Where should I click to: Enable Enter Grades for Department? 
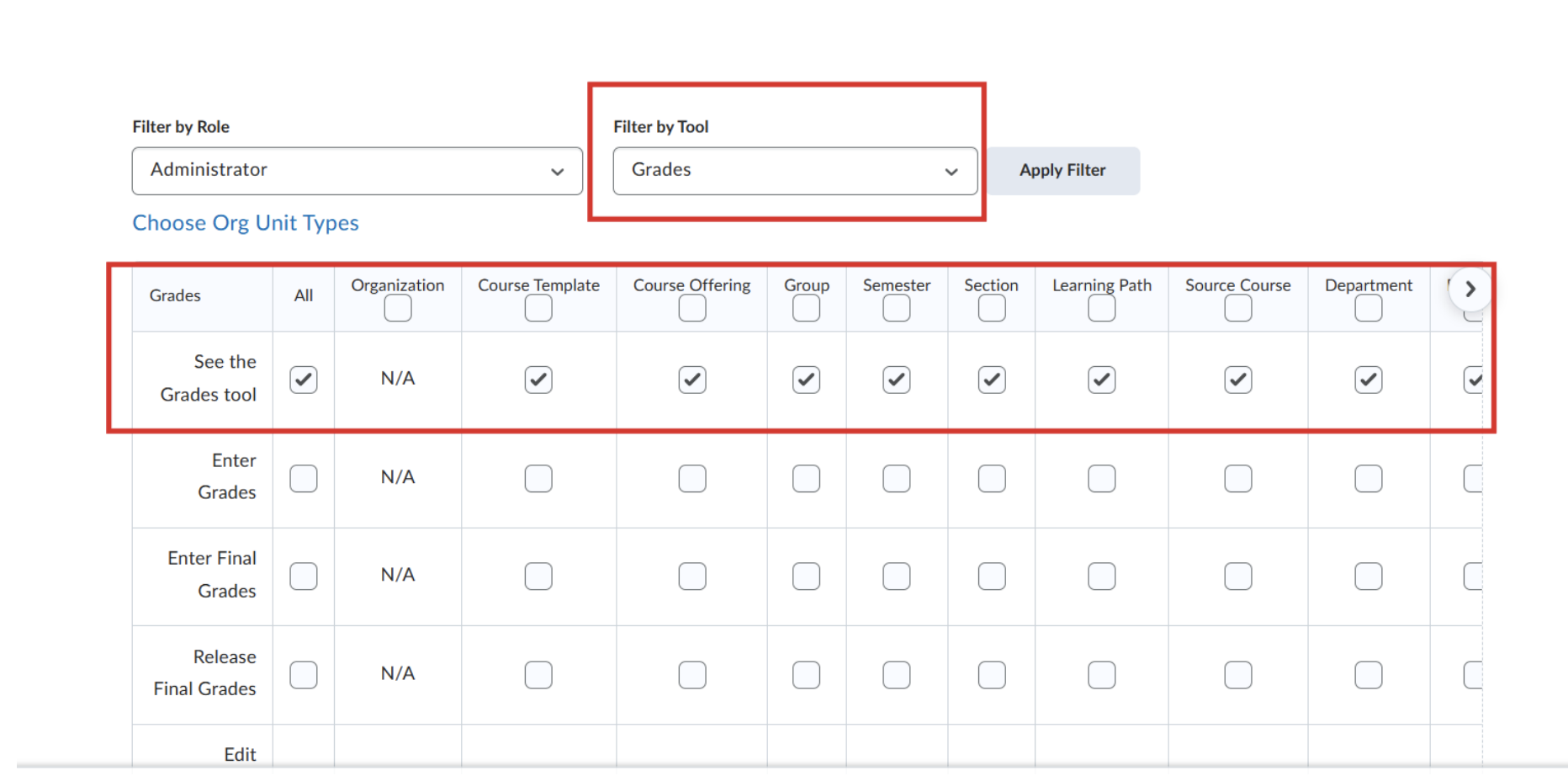[x=1369, y=479]
